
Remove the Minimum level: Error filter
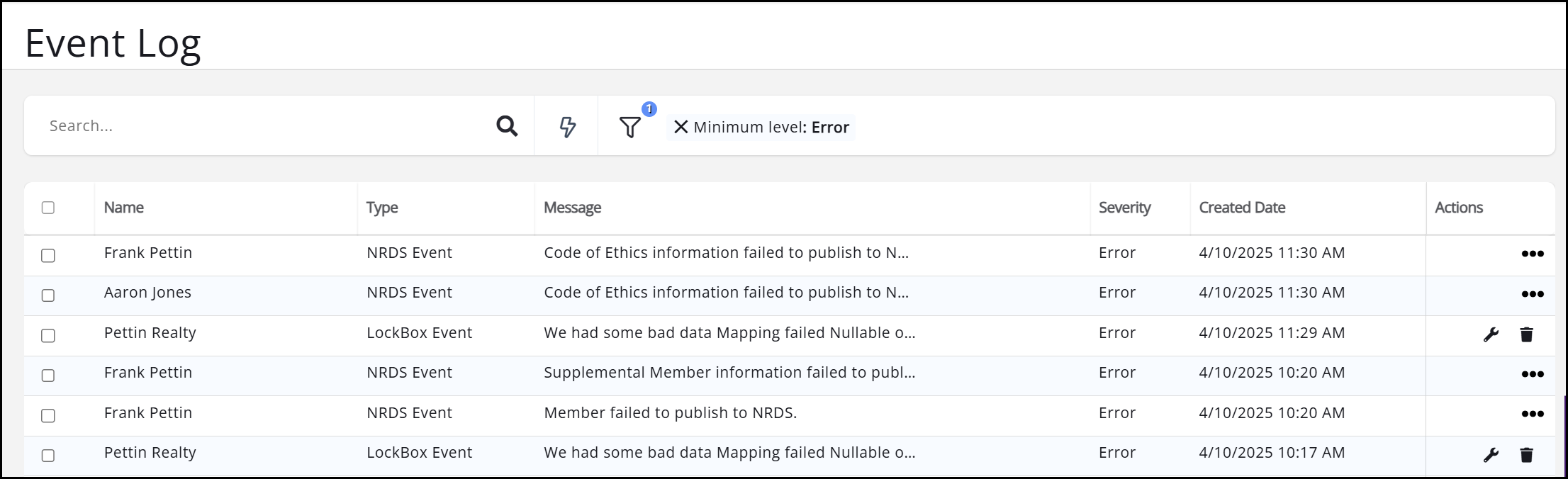point(681,127)
